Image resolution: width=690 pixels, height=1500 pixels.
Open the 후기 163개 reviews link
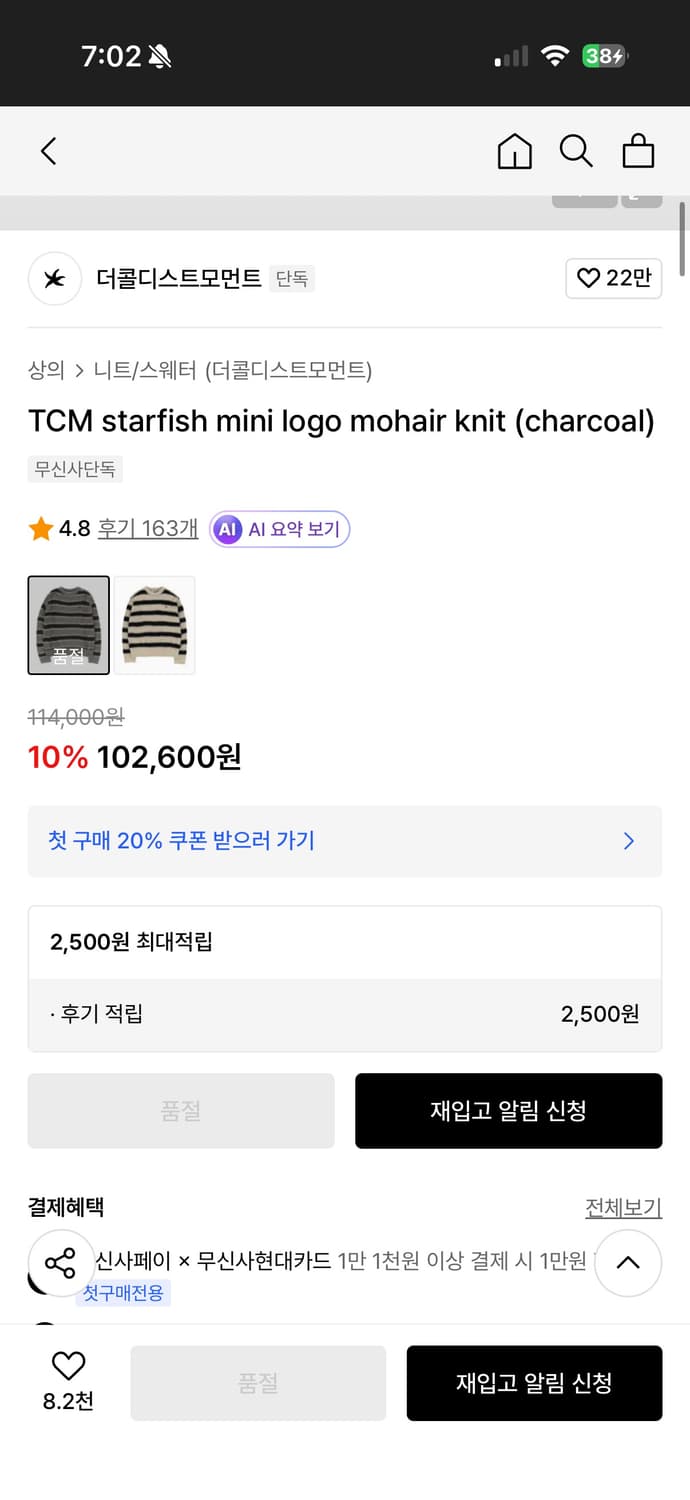click(146, 530)
